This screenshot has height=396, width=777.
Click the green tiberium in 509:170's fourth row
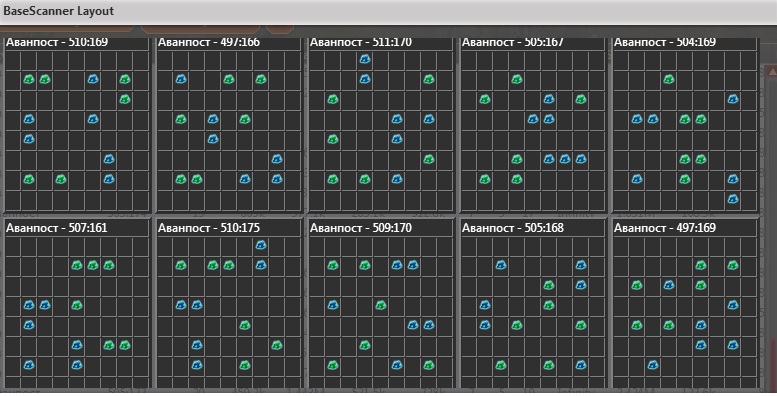(x=381, y=305)
